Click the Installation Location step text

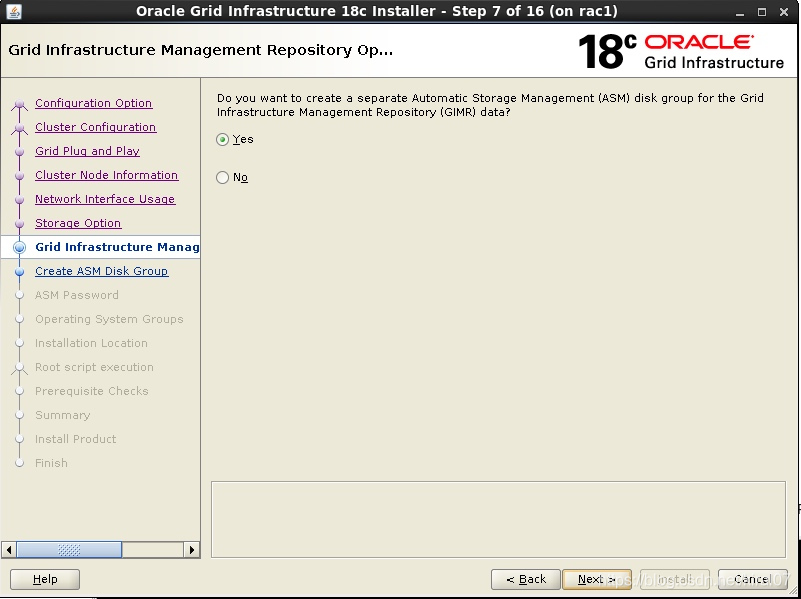pyautogui.click(x=91, y=343)
